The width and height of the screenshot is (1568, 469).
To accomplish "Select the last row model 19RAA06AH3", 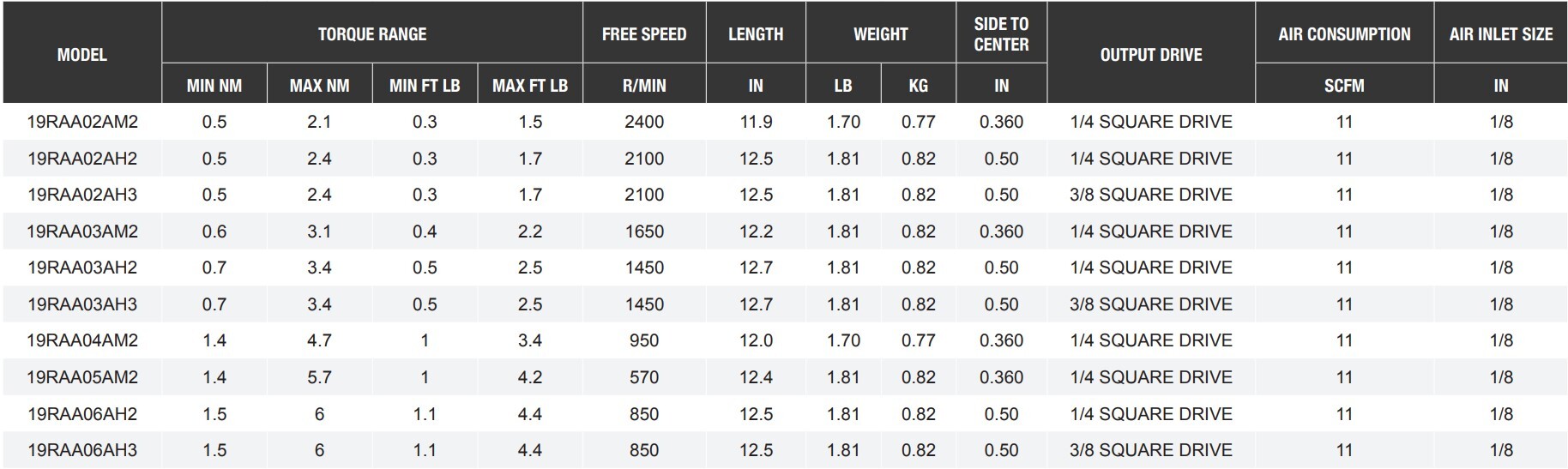I will [82, 450].
